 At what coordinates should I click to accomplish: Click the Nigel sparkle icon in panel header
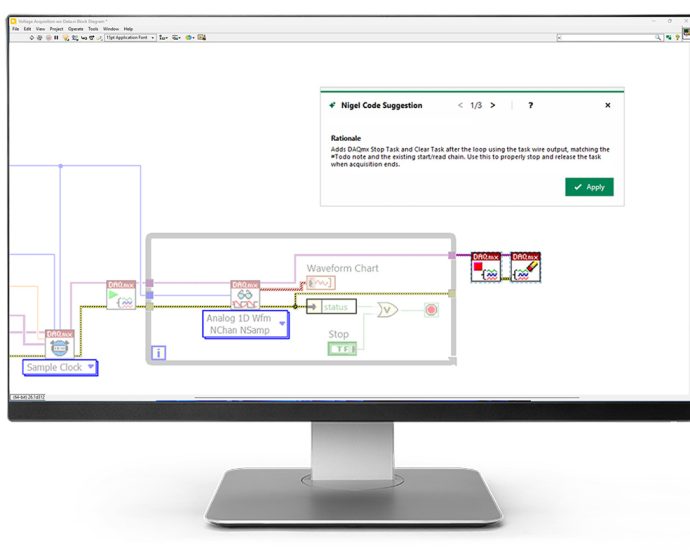point(332,105)
